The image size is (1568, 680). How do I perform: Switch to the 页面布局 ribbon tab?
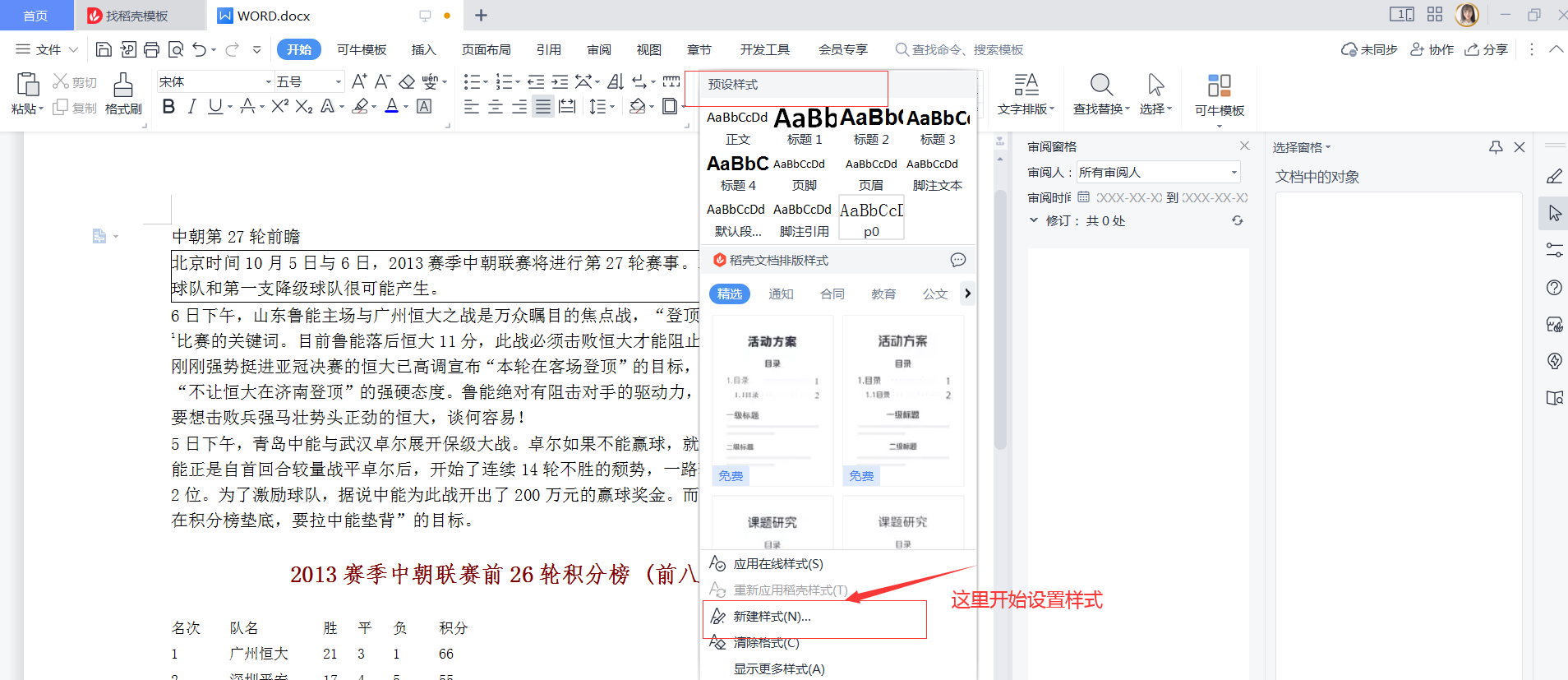point(486,49)
